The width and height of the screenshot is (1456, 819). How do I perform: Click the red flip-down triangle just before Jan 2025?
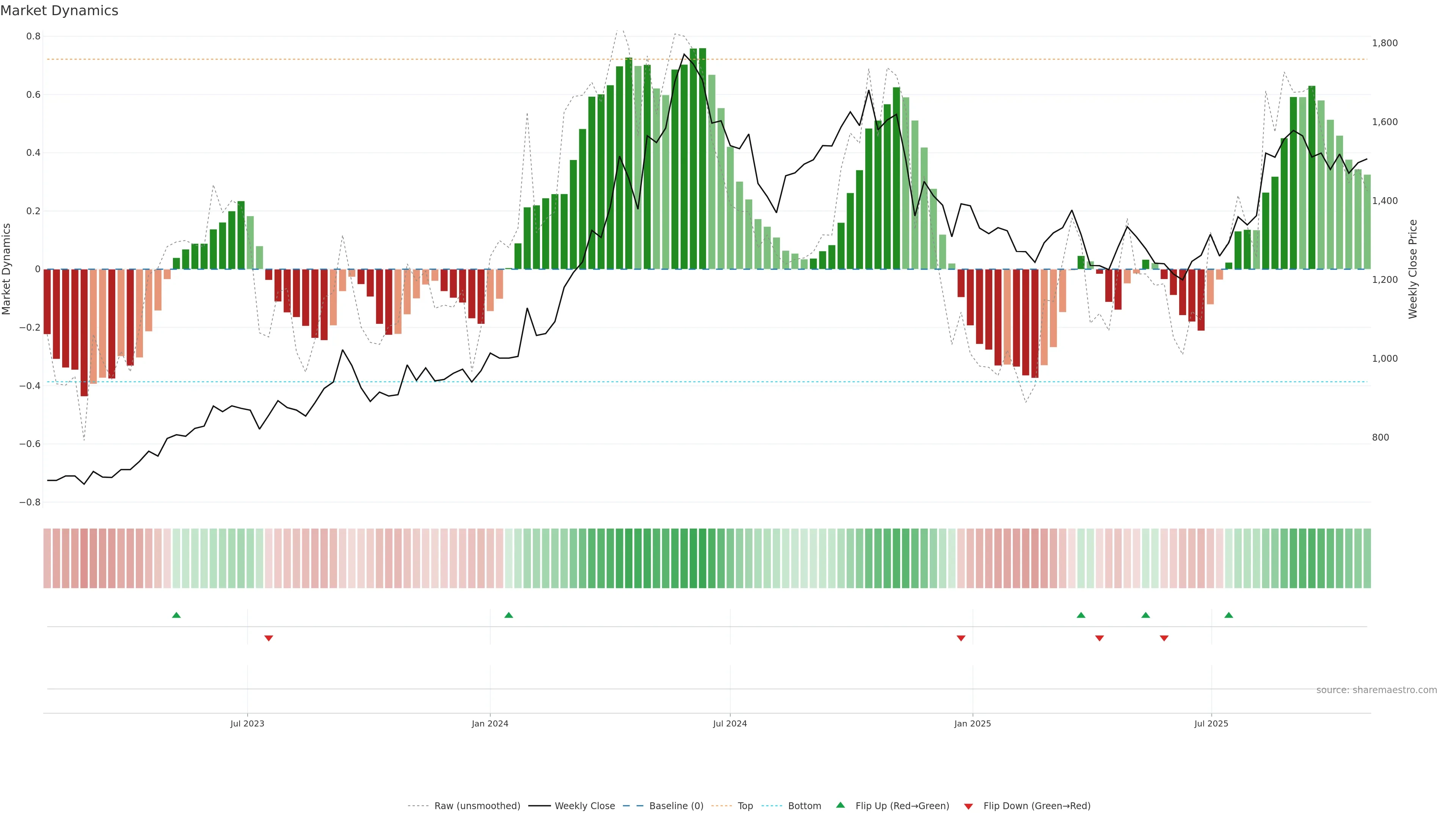(x=961, y=638)
